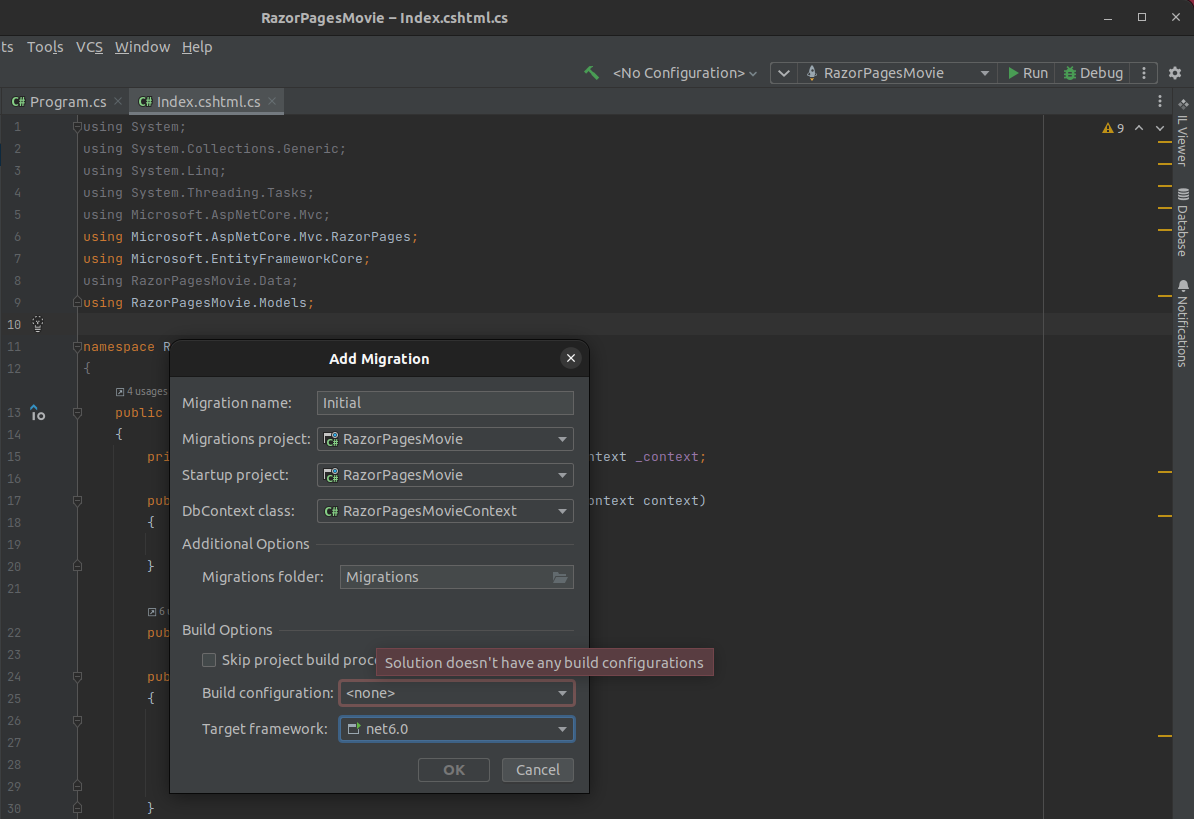Click the folder icon beside Migrations folder field

pyautogui.click(x=559, y=577)
